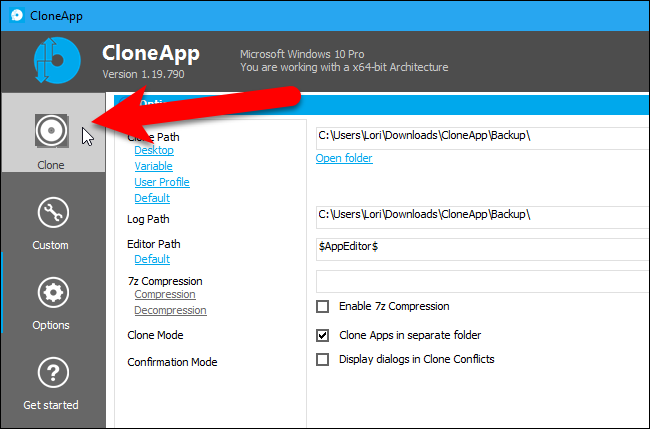This screenshot has height=429, width=650.
Task: Enable 7z Compression checkbox
Action: point(323,306)
